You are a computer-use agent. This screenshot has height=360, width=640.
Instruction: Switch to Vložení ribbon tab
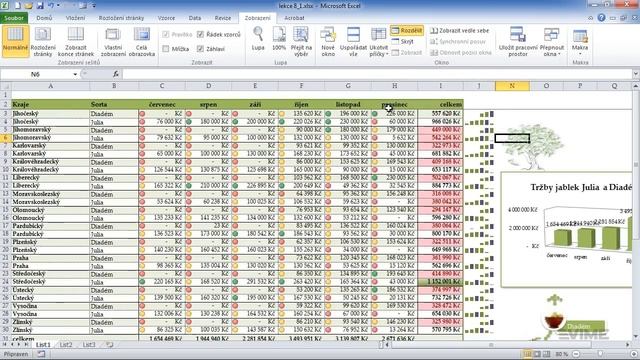(76, 18)
